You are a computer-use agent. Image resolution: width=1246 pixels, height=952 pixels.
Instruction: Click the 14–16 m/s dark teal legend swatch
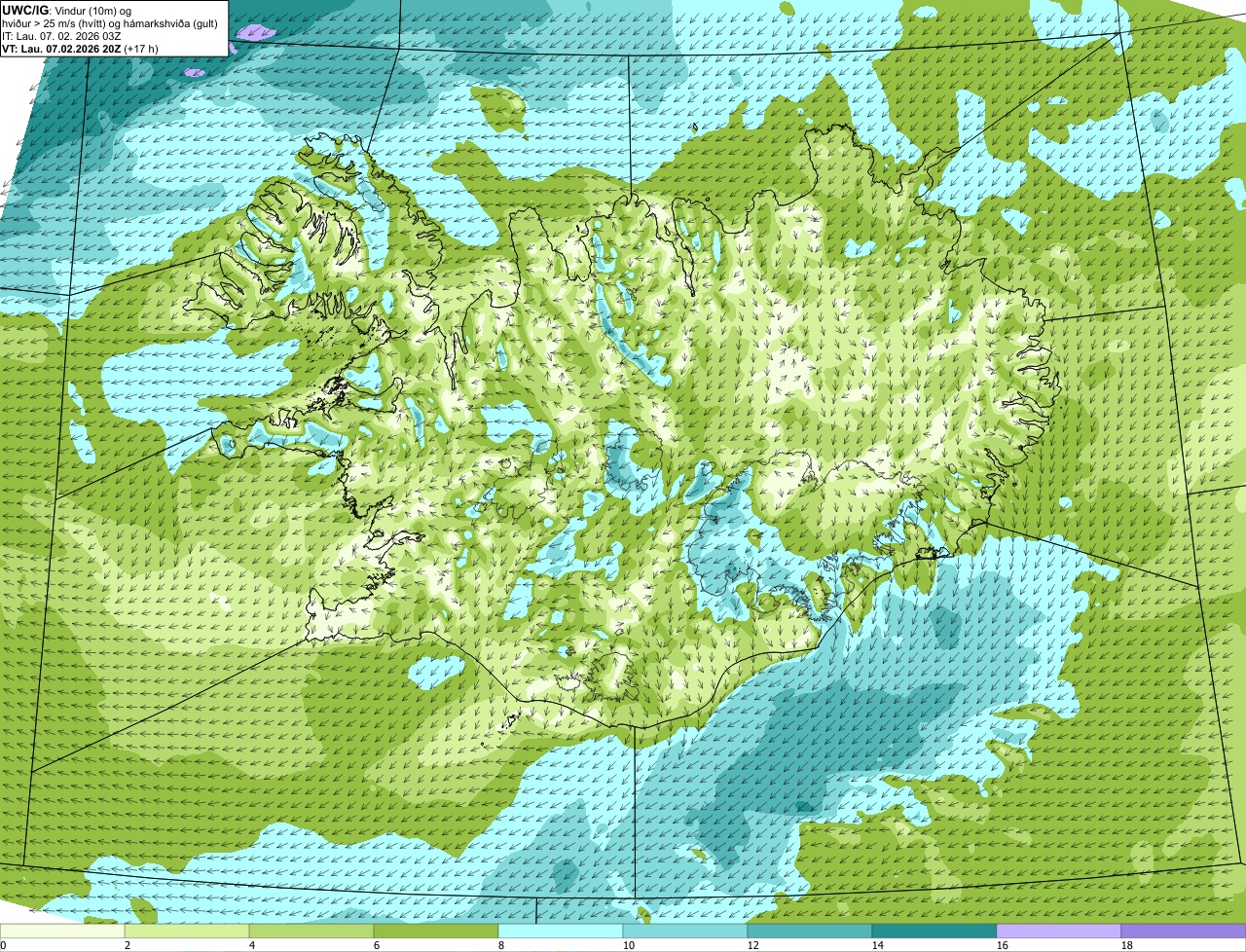pos(934,932)
